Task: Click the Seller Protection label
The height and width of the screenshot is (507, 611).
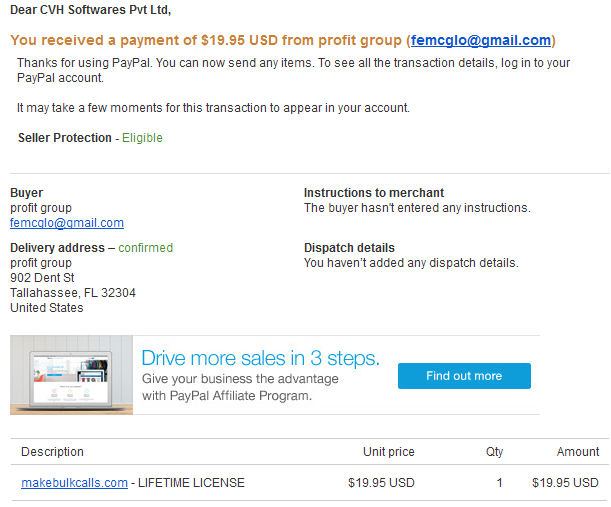Action: coord(65,138)
